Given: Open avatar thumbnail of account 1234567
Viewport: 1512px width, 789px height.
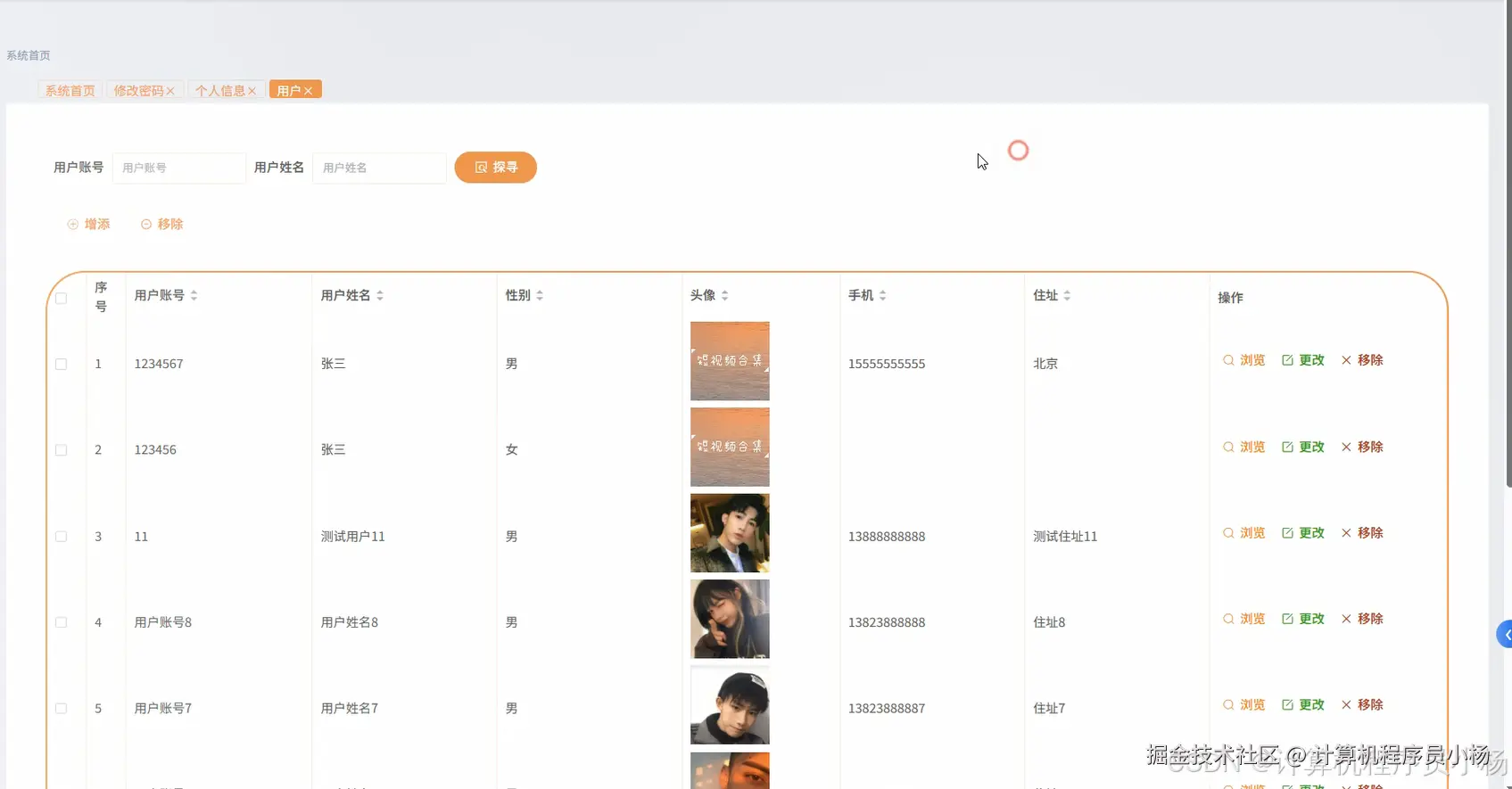Looking at the screenshot, I should pos(730,361).
